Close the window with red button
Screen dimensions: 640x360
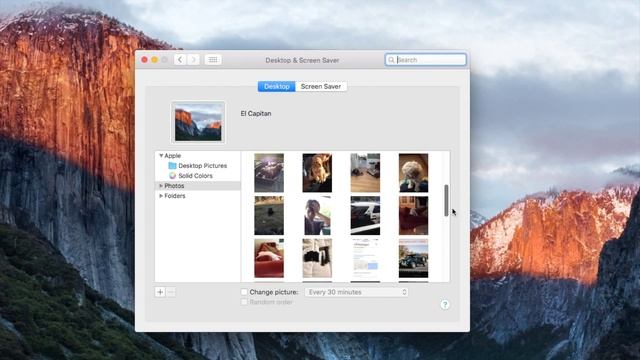tap(144, 60)
